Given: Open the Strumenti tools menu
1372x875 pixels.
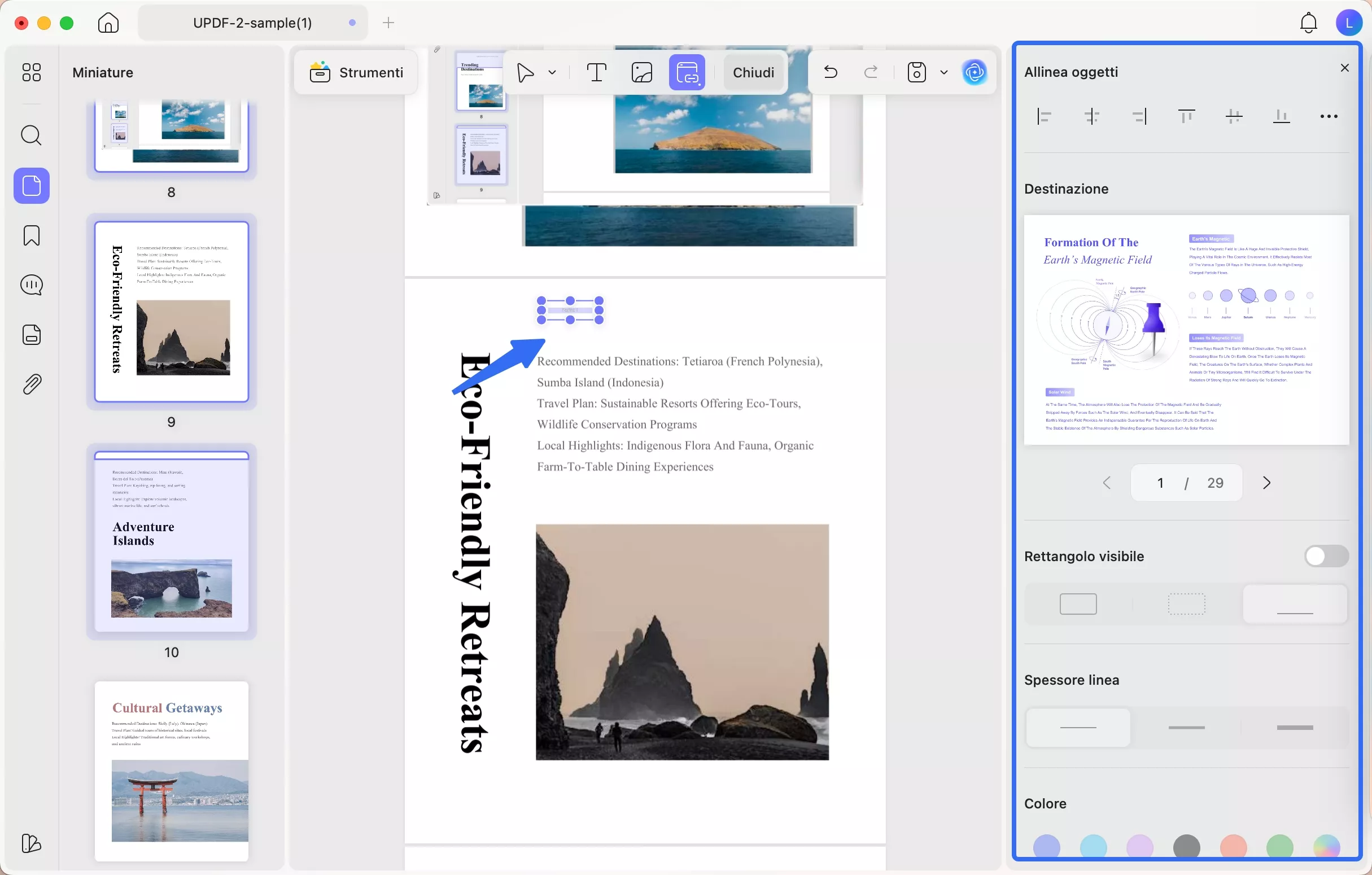Looking at the screenshot, I should 357,72.
